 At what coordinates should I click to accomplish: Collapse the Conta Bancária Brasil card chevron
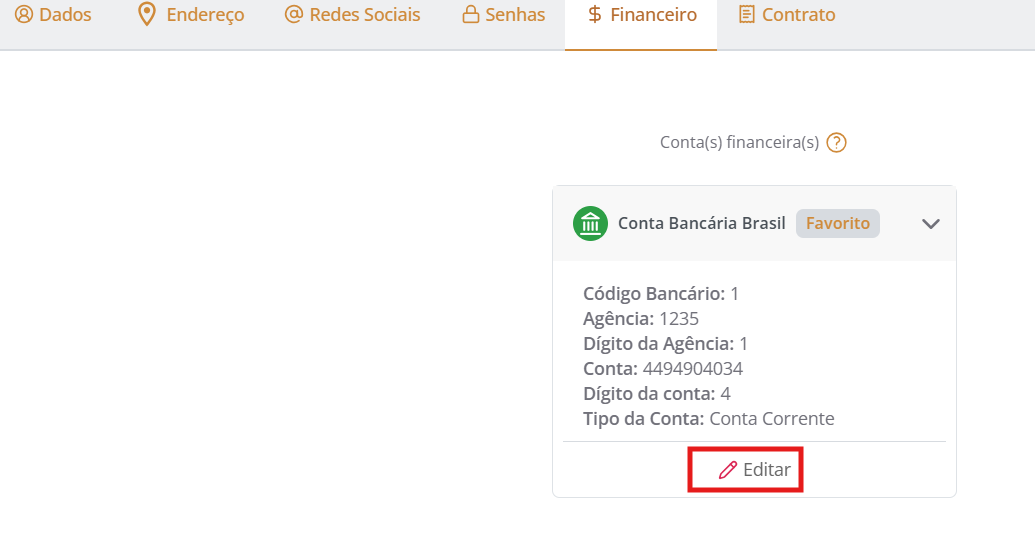point(930,224)
